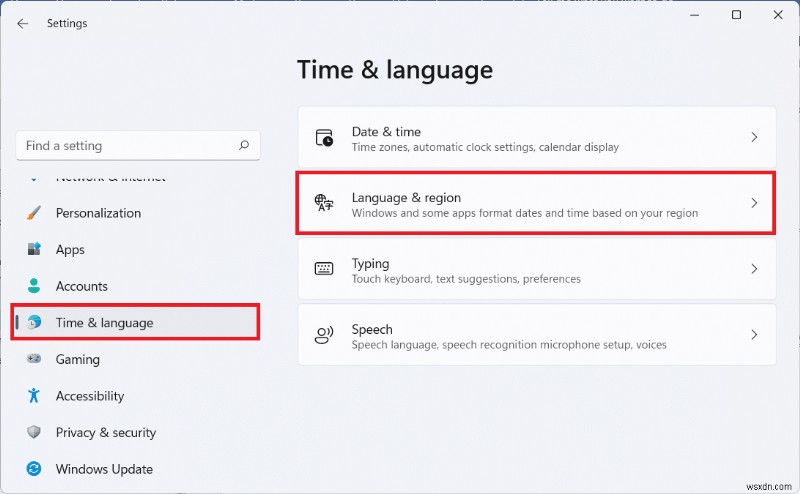Expand Date & time via its chevron

754,137
